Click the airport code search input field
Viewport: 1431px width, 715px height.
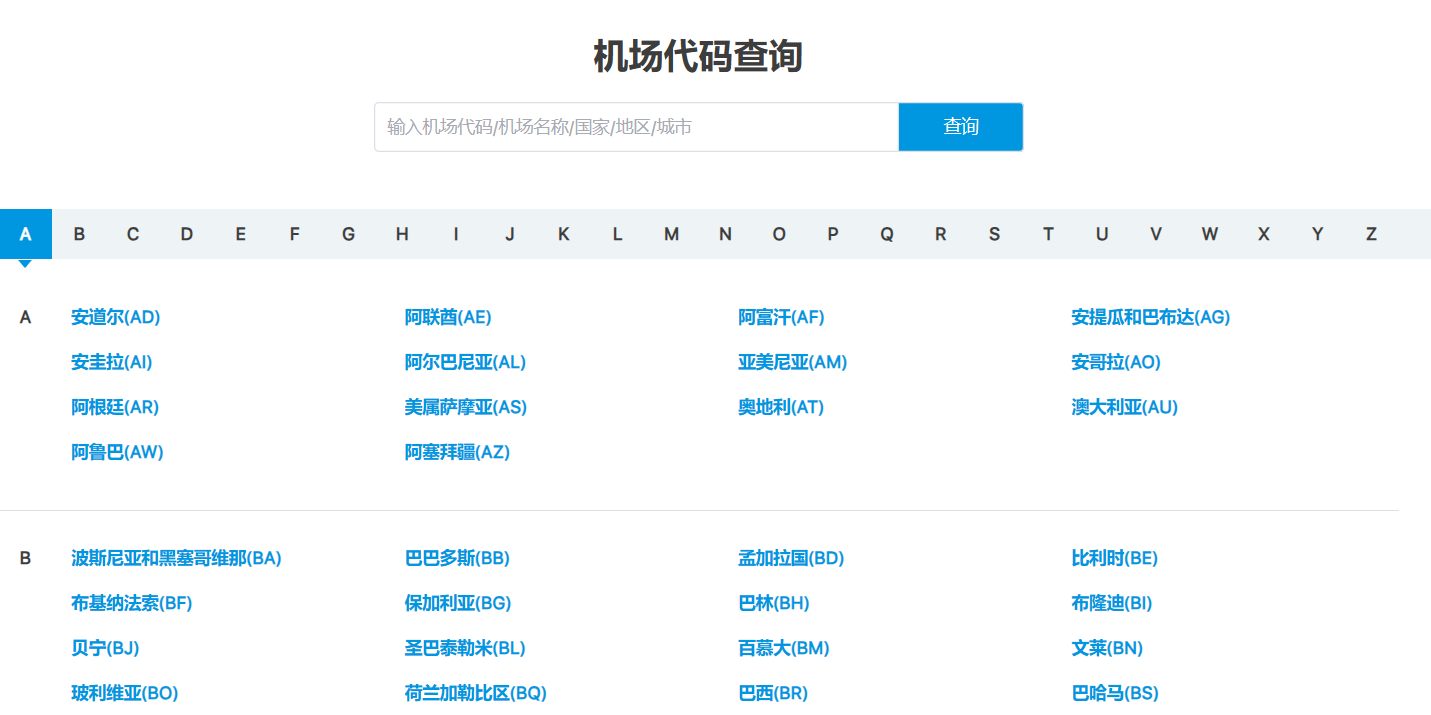[636, 127]
